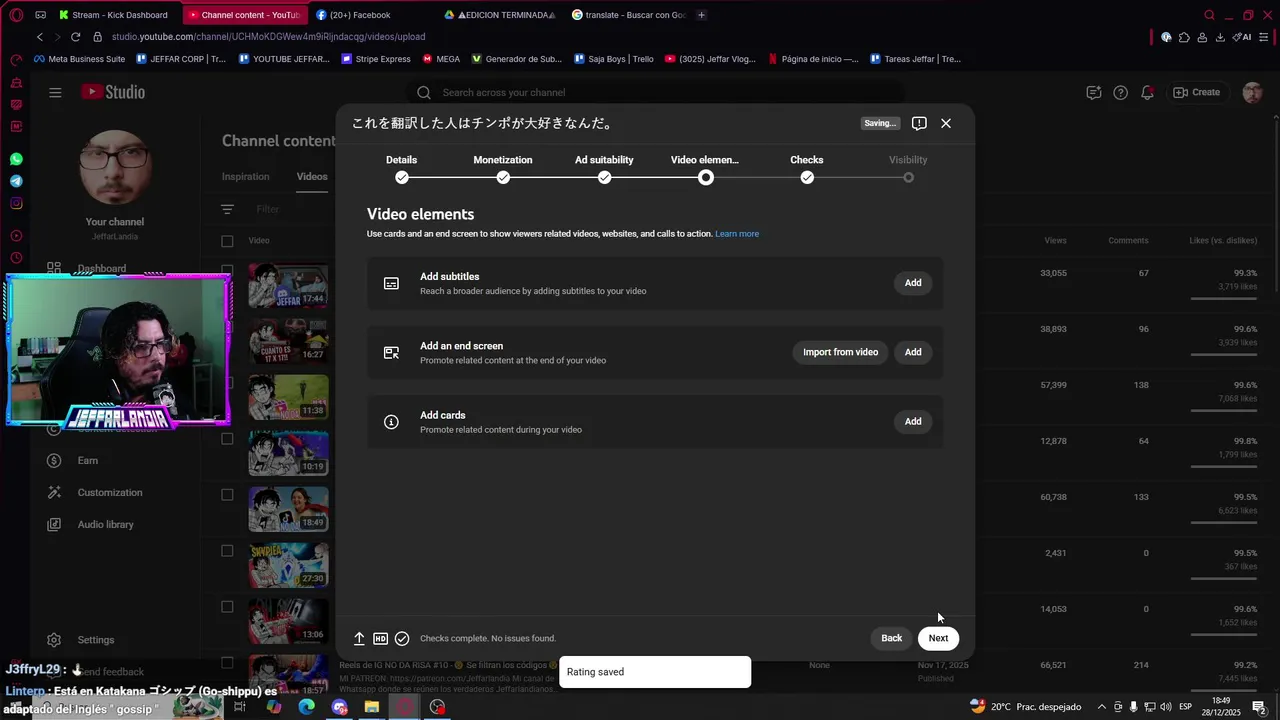
Task: Select checkbox for the 27:30 video
Action: tap(227, 551)
